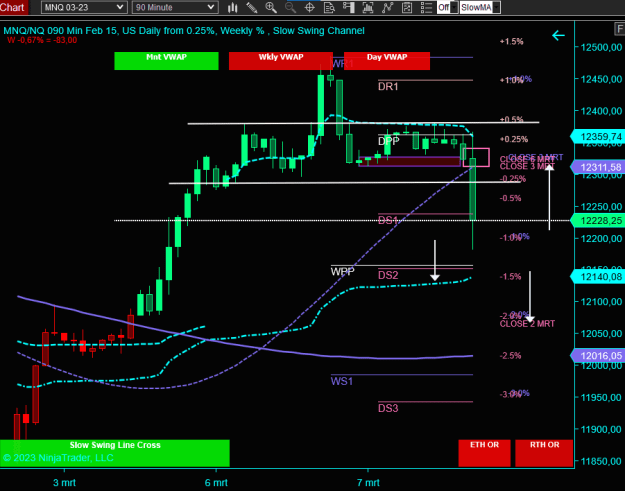Click the DR1 pivot label

(388, 86)
